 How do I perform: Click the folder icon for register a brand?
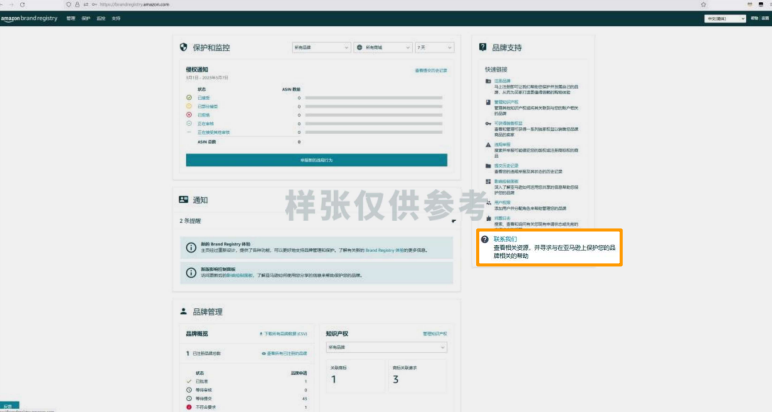(488, 81)
